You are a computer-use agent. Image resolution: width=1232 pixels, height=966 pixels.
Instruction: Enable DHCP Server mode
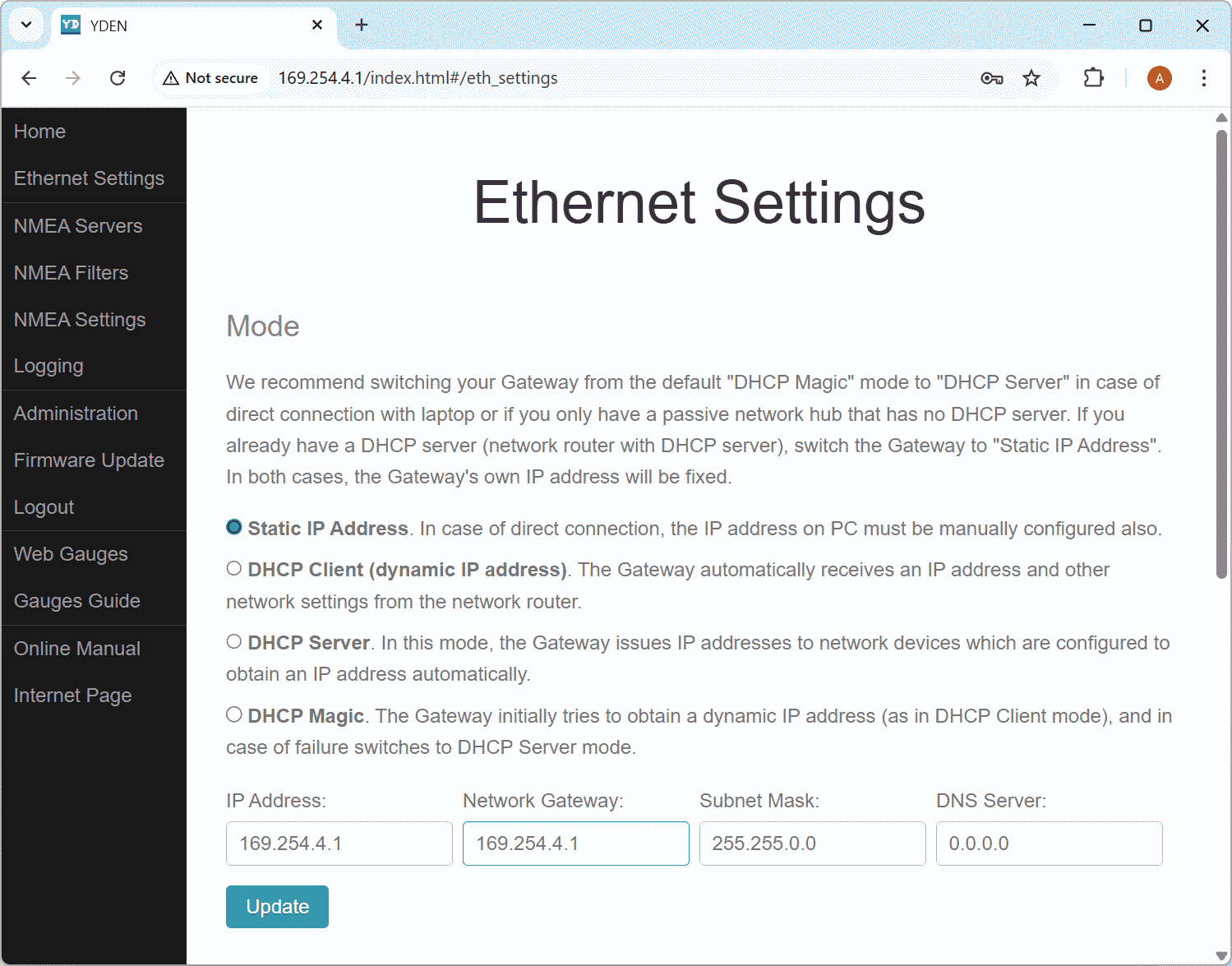[x=233, y=641]
